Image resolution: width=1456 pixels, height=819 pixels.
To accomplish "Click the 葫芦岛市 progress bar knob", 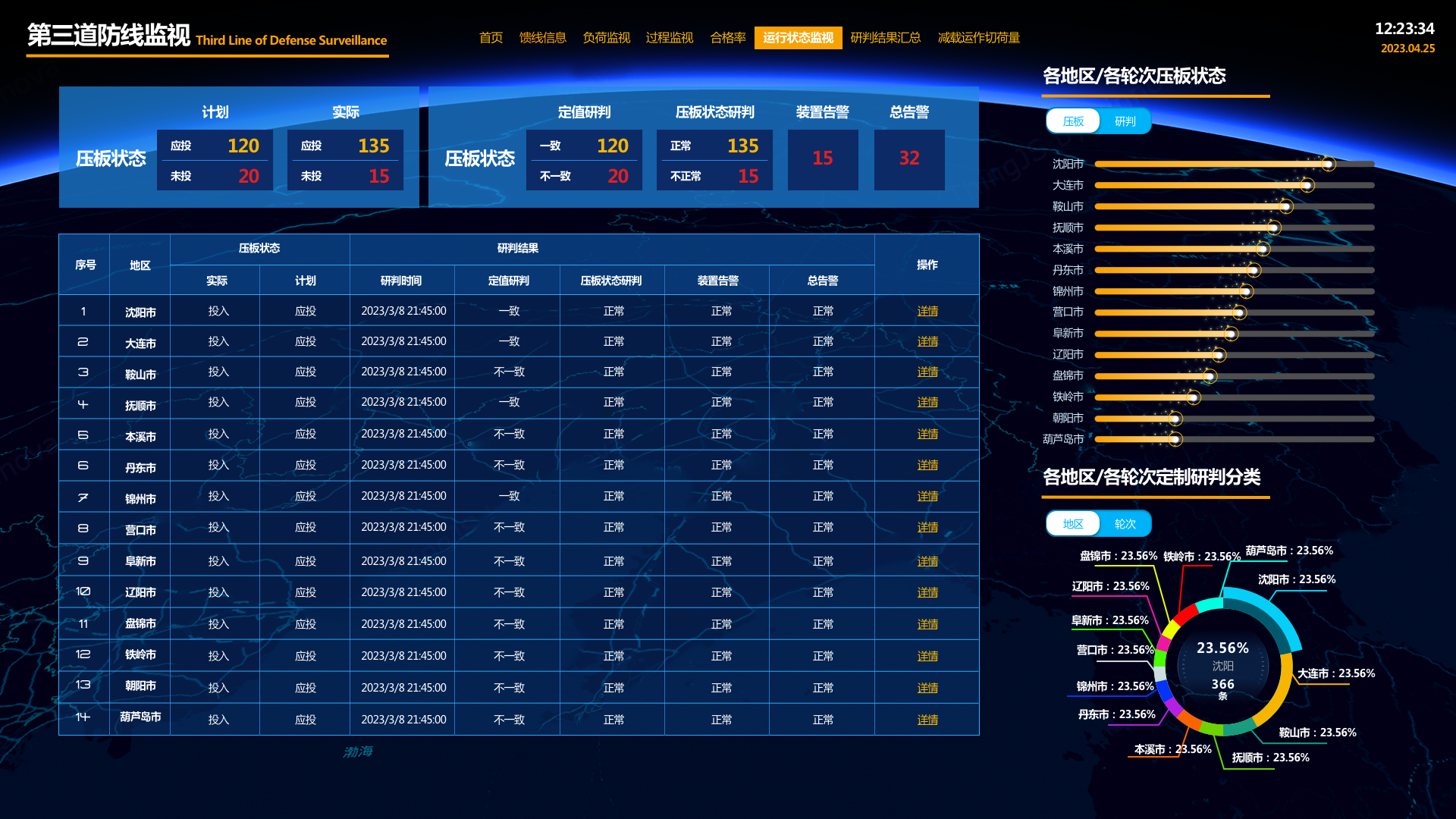I will pyautogui.click(x=1175, y=439).
